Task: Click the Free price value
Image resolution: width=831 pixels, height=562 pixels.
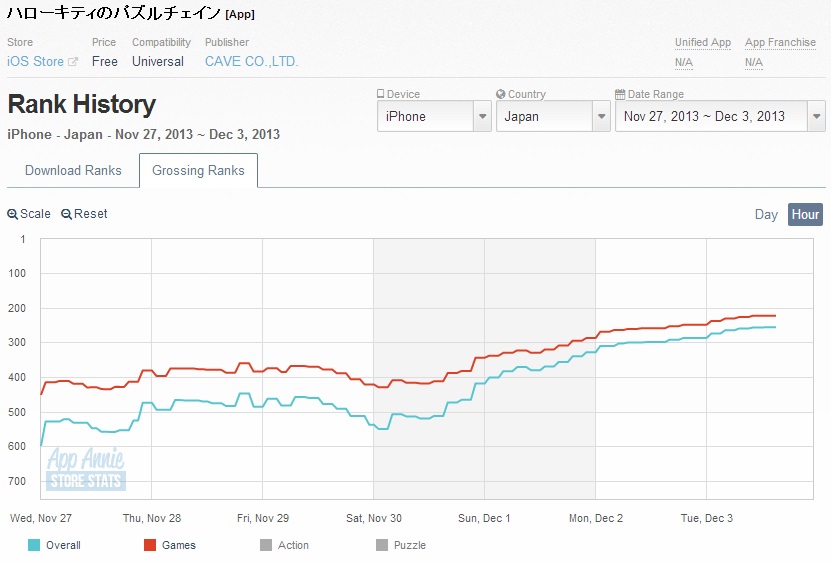Action: (x=104, y=62)
